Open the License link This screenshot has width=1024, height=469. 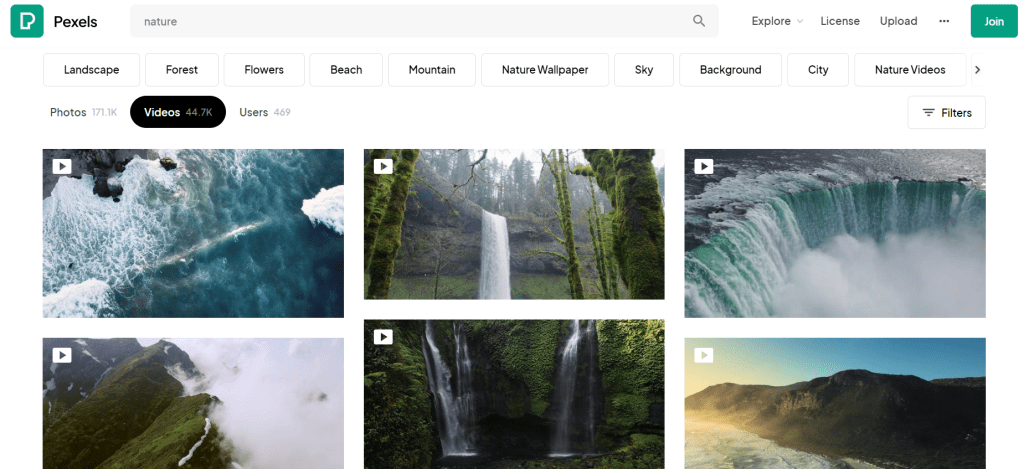click(x=839, y=21)
